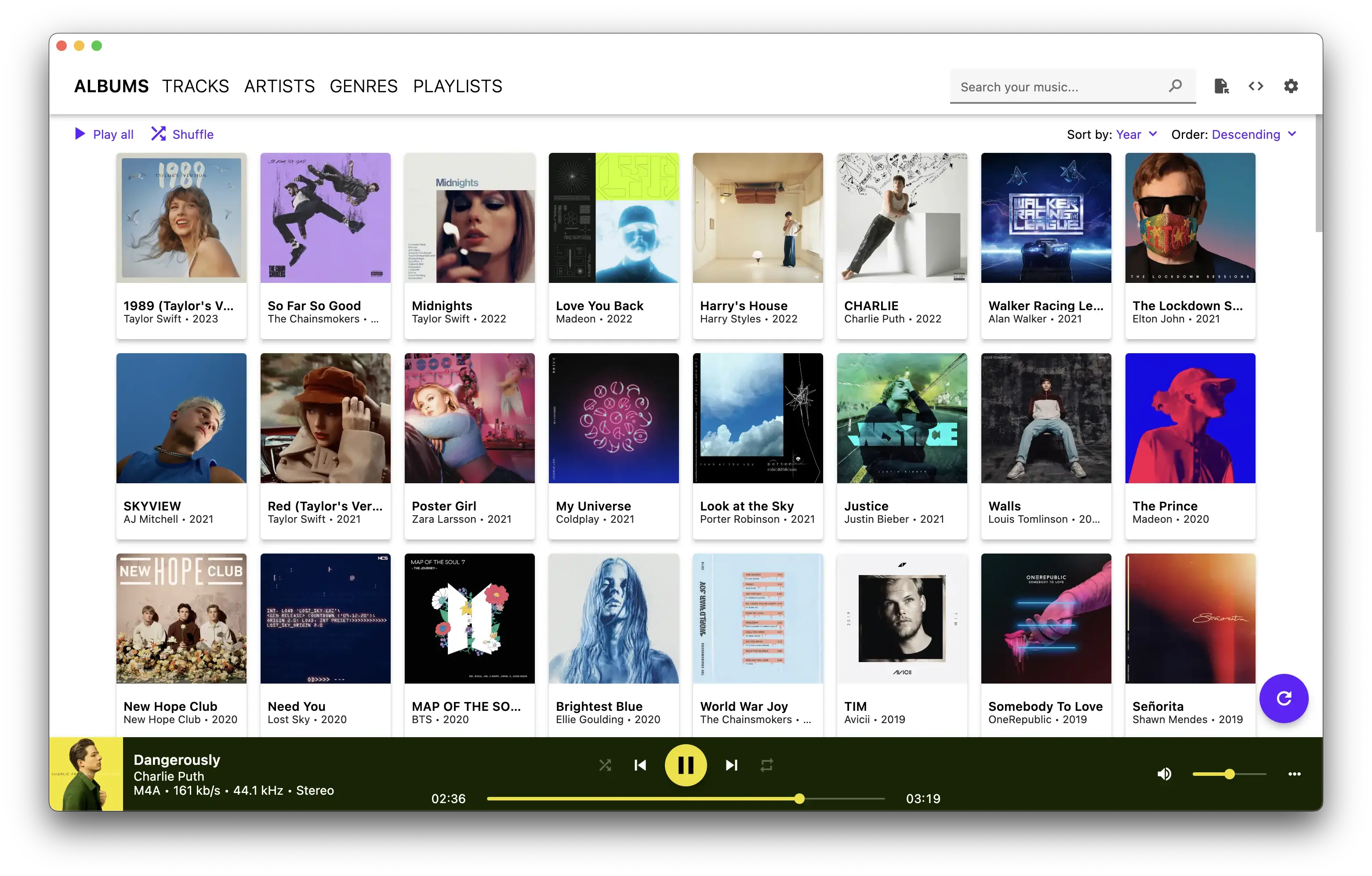Switch to the PLAYLISTS tab
Image resolution: width=1372 pixels, height=876 pixels.
tap(457, 86)
